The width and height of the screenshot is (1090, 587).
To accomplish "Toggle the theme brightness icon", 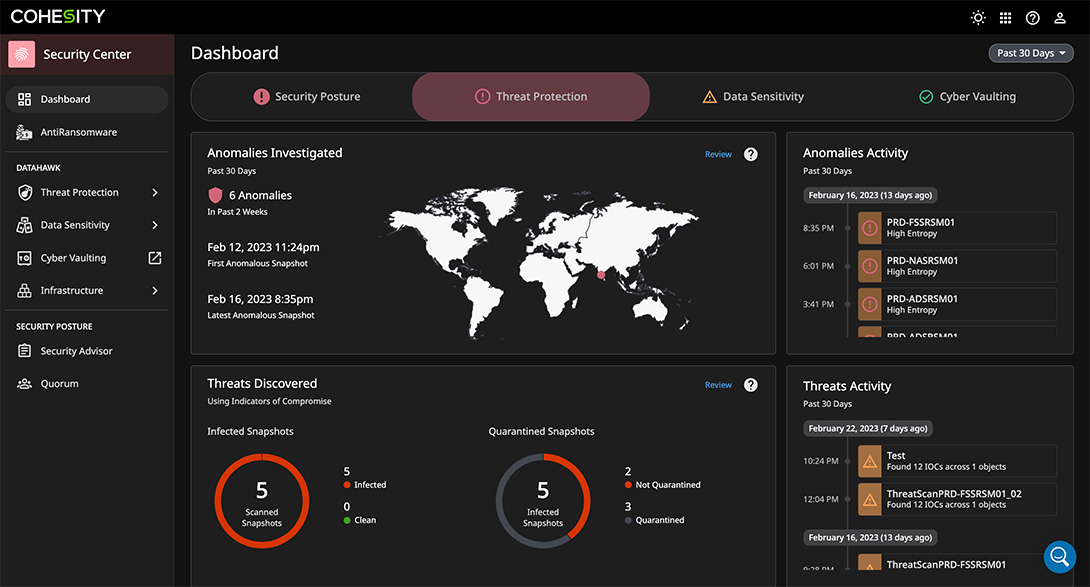I will point(978,17).
